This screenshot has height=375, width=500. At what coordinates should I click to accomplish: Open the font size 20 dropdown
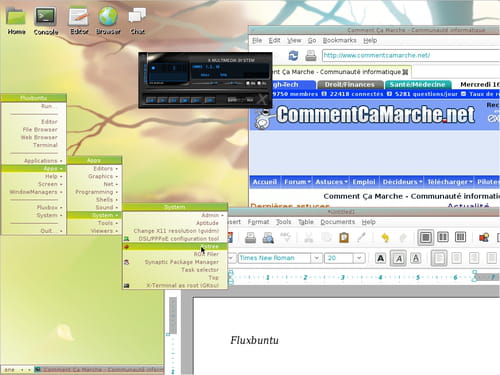(x=359, y=258)
